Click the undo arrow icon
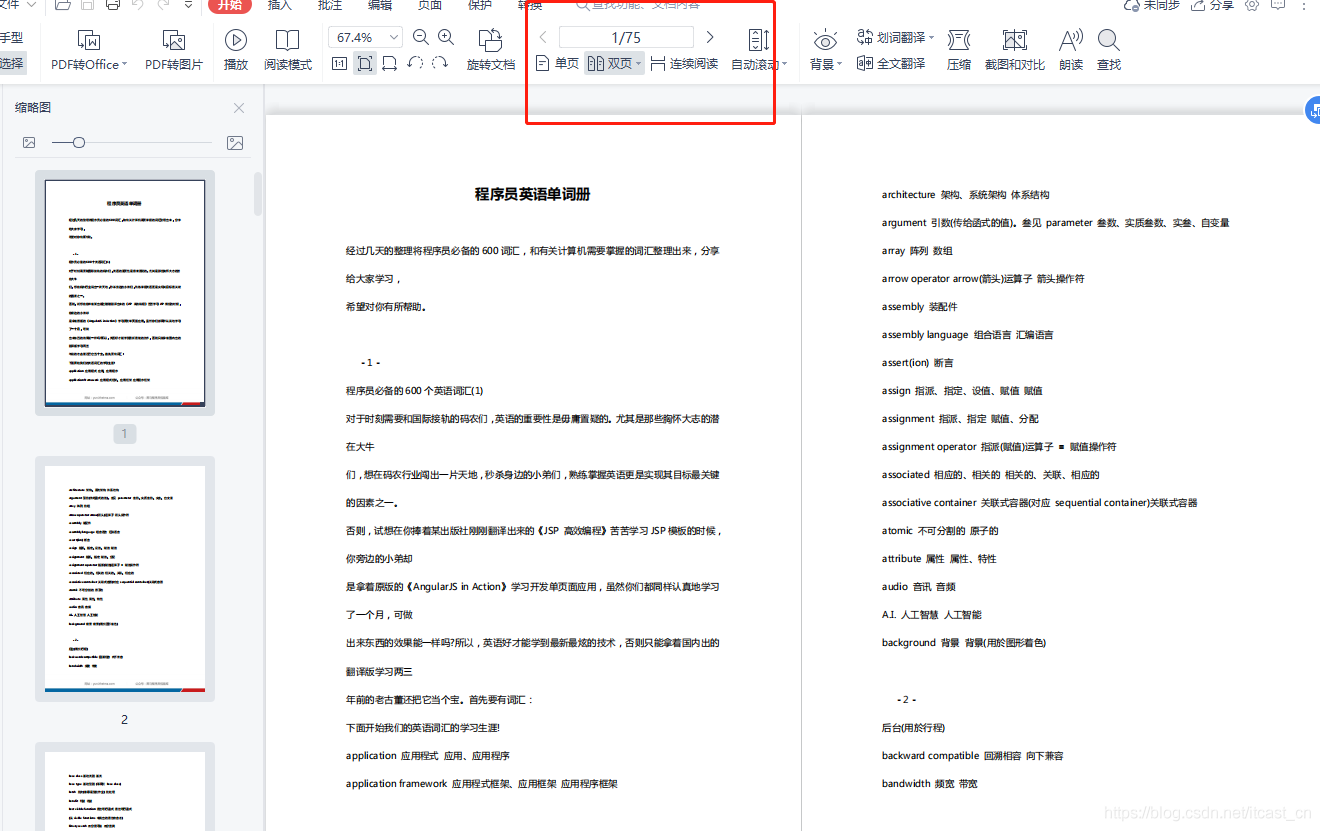This screenshot has height=831, width=1320. tap(137, 5)
